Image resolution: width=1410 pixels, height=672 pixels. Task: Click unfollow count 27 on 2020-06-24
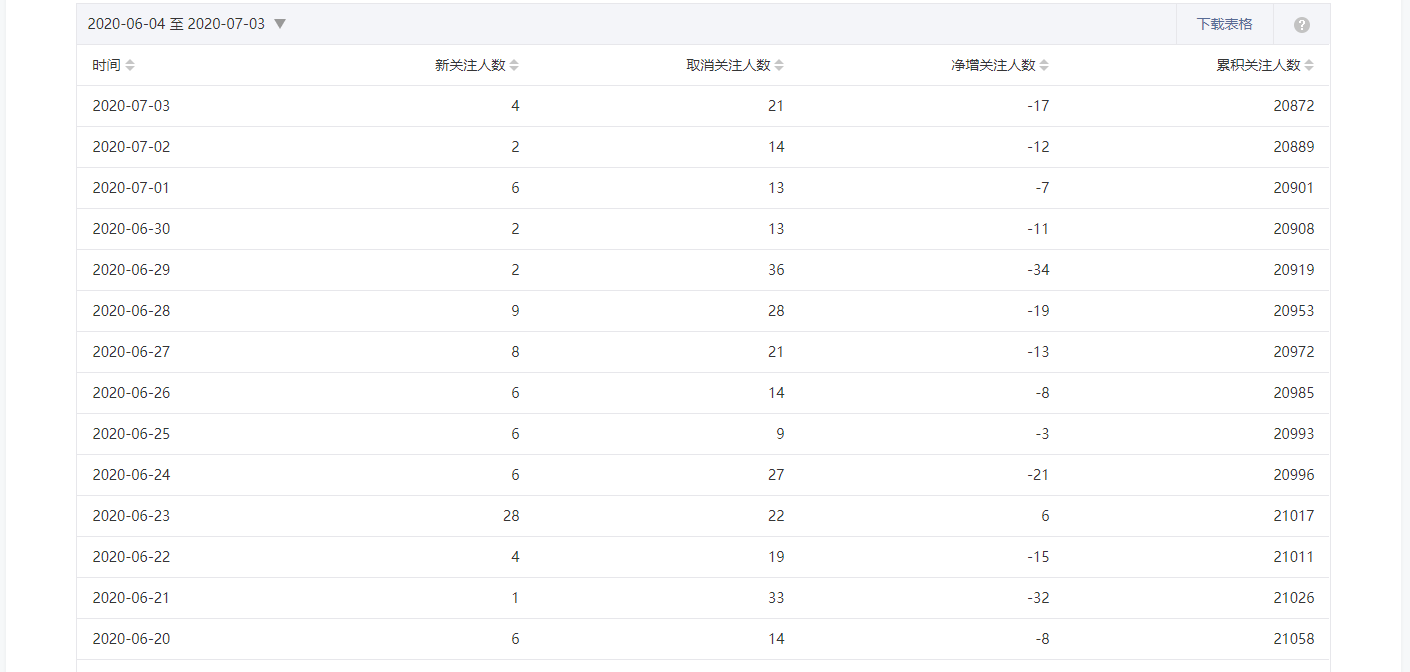pos(776,475)
